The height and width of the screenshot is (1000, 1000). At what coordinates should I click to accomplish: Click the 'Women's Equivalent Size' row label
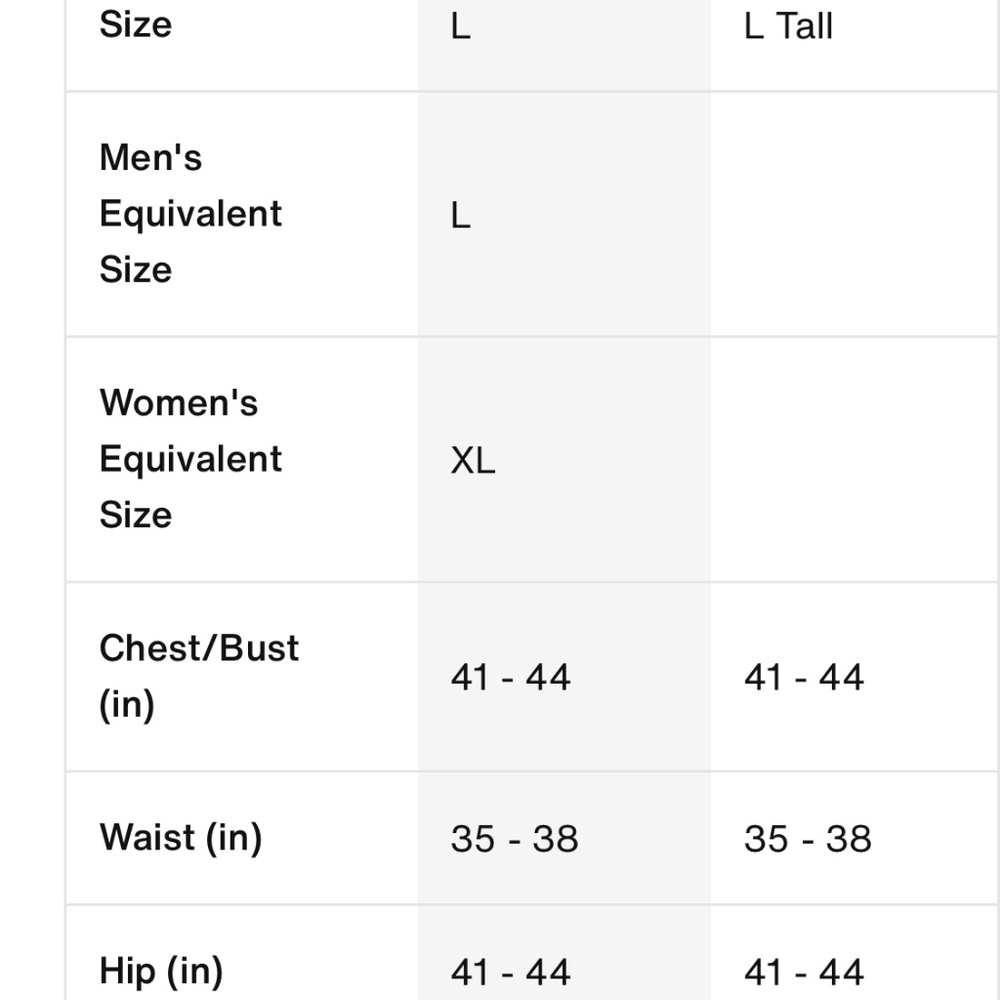point(190,459)
